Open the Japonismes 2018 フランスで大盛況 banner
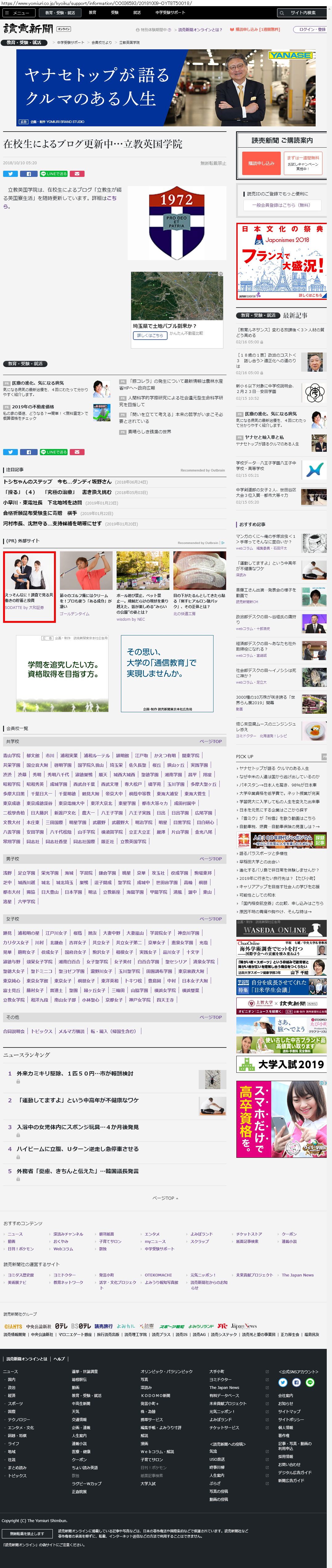The height and width of the screenshot is (1568, 332). [x=281, y=261]
